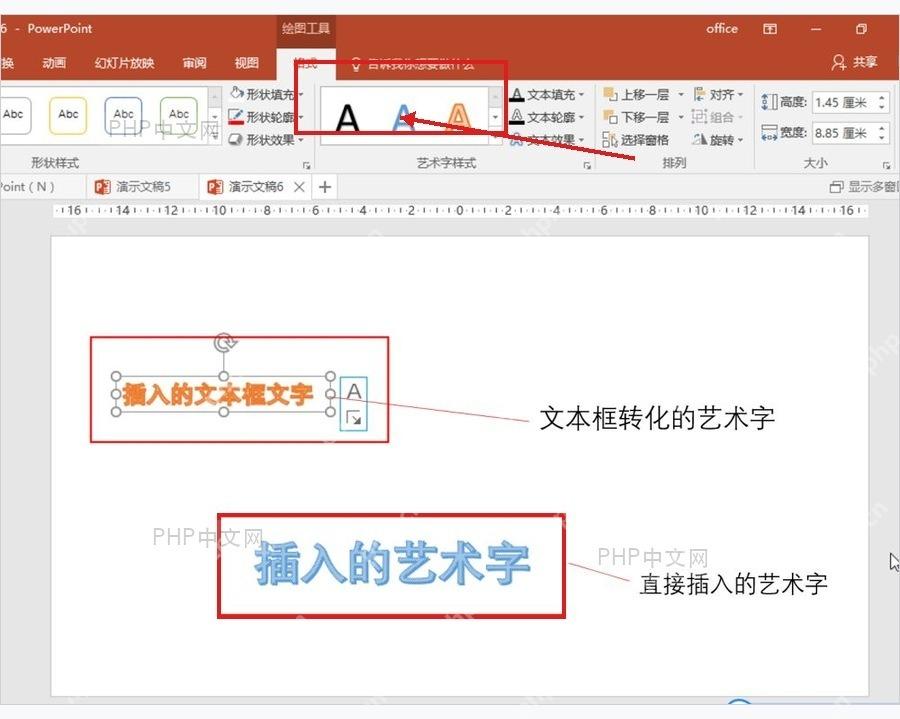This screenshot has width=900, height=719.
Task: Open the 形状填充 shape fill menu
Action: click(266, 94)
